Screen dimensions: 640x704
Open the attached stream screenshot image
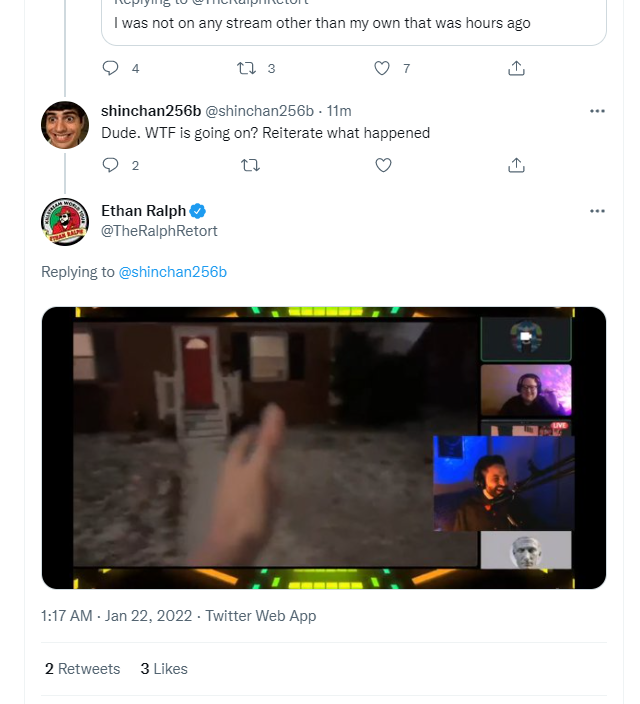pos(324,448)
